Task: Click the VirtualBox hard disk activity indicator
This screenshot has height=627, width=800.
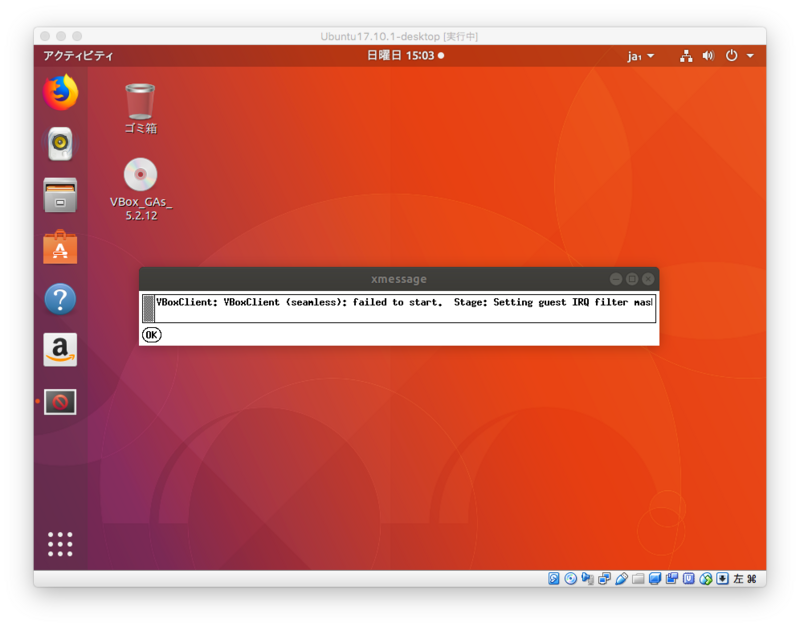Action: pyautogui.click(x=554, y=579)
